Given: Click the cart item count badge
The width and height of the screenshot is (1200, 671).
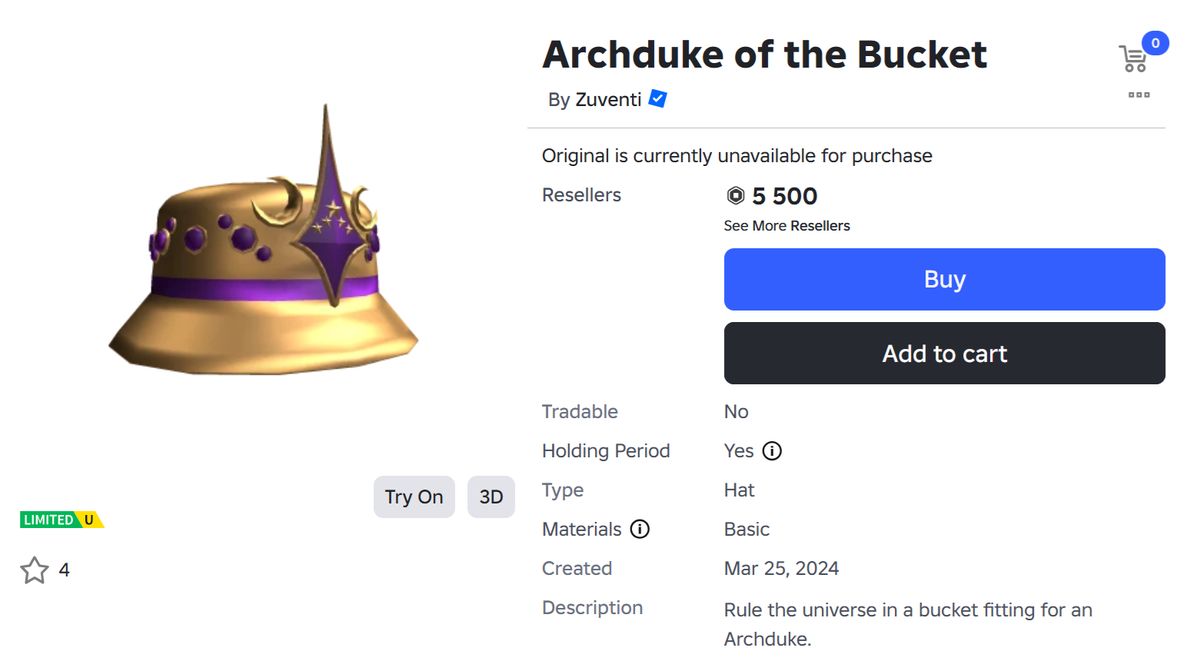Looking at the screenshot, I should point(1155,43).
